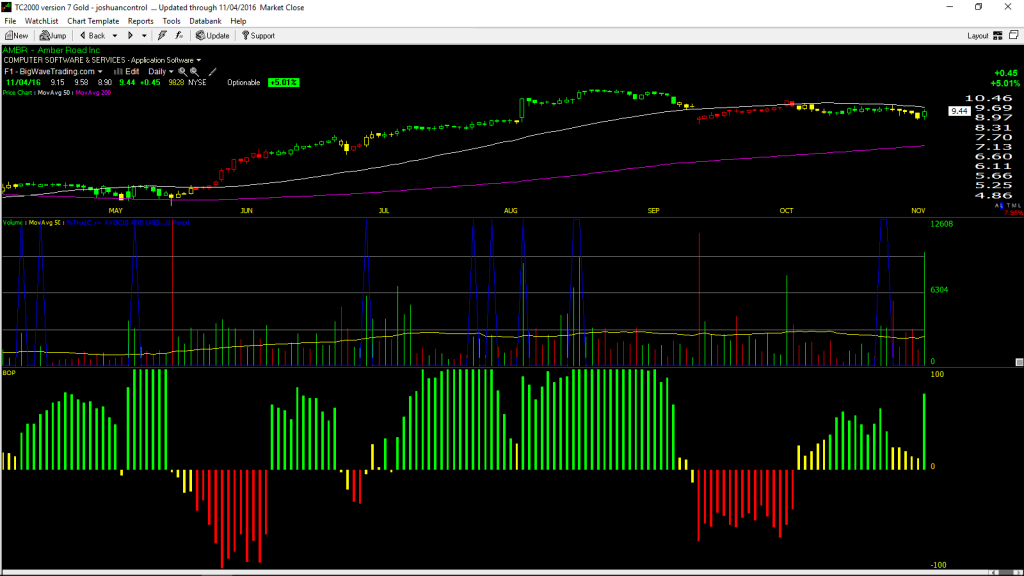The height and width of the screenshot is (576, 1024).
Task: Select the drawing line tool icon
Action: point(212,72)
